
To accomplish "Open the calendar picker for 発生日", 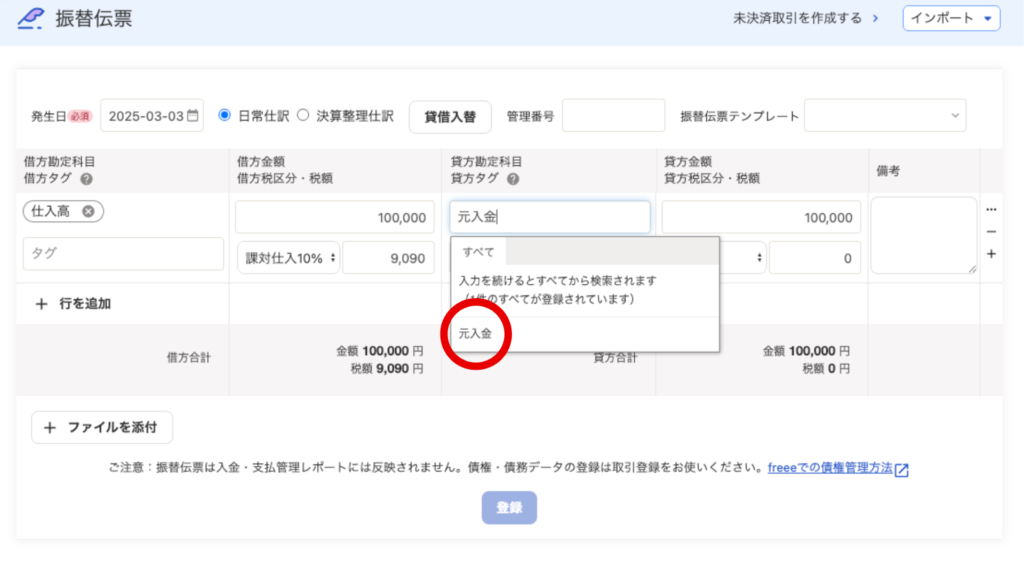I will tap(193, 116).
